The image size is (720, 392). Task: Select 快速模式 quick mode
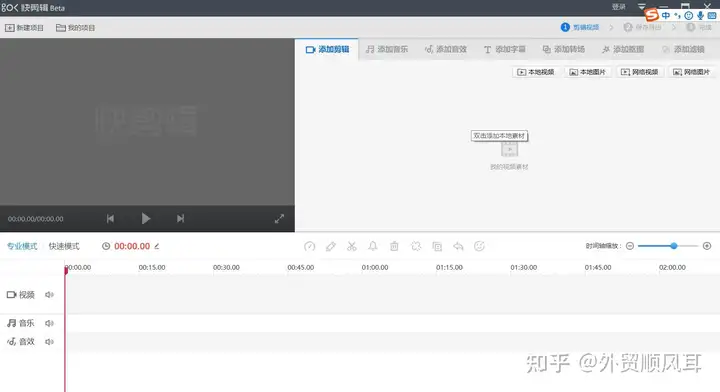tap(64, 246)
